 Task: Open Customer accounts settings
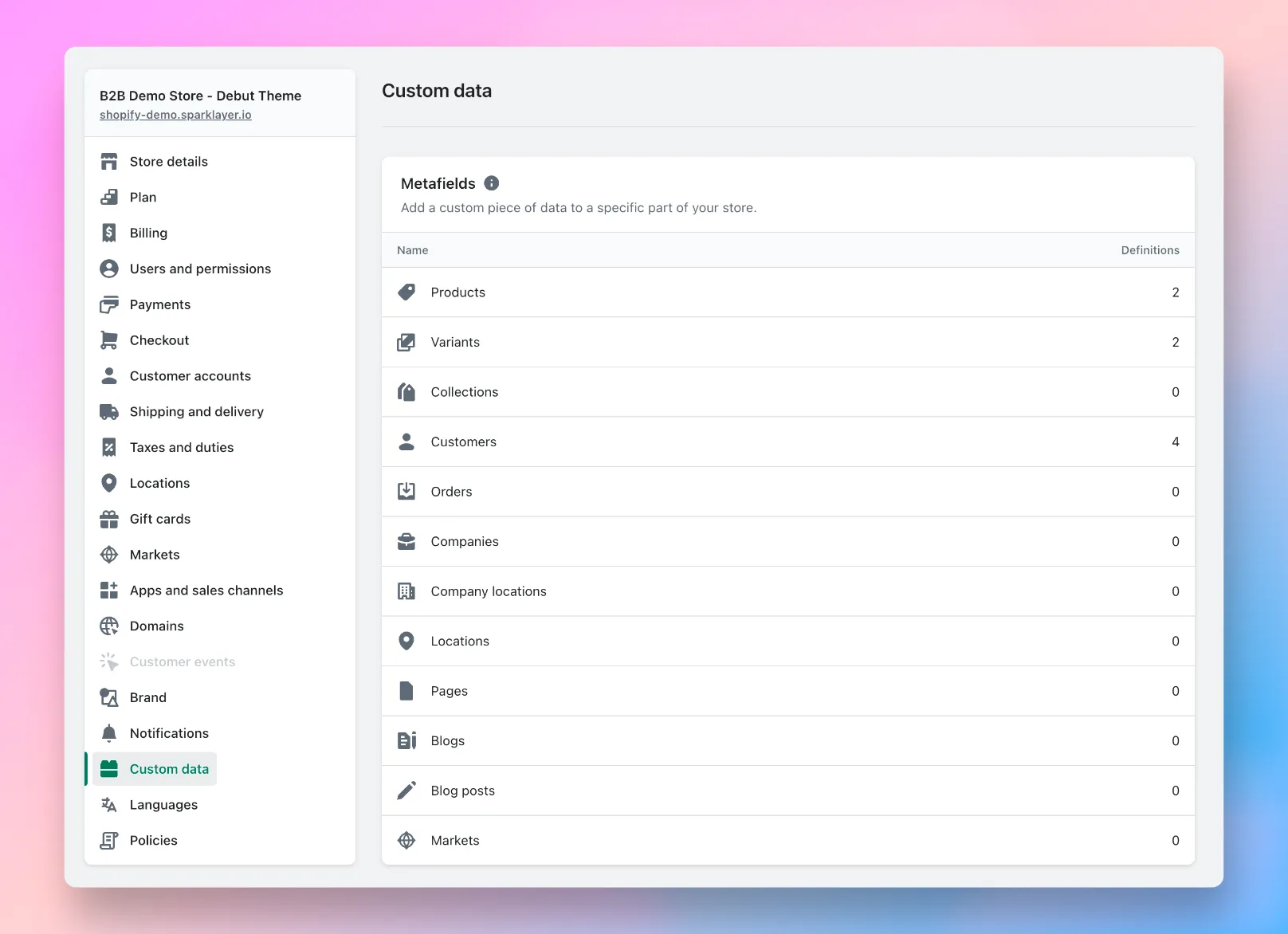[190, 376]
